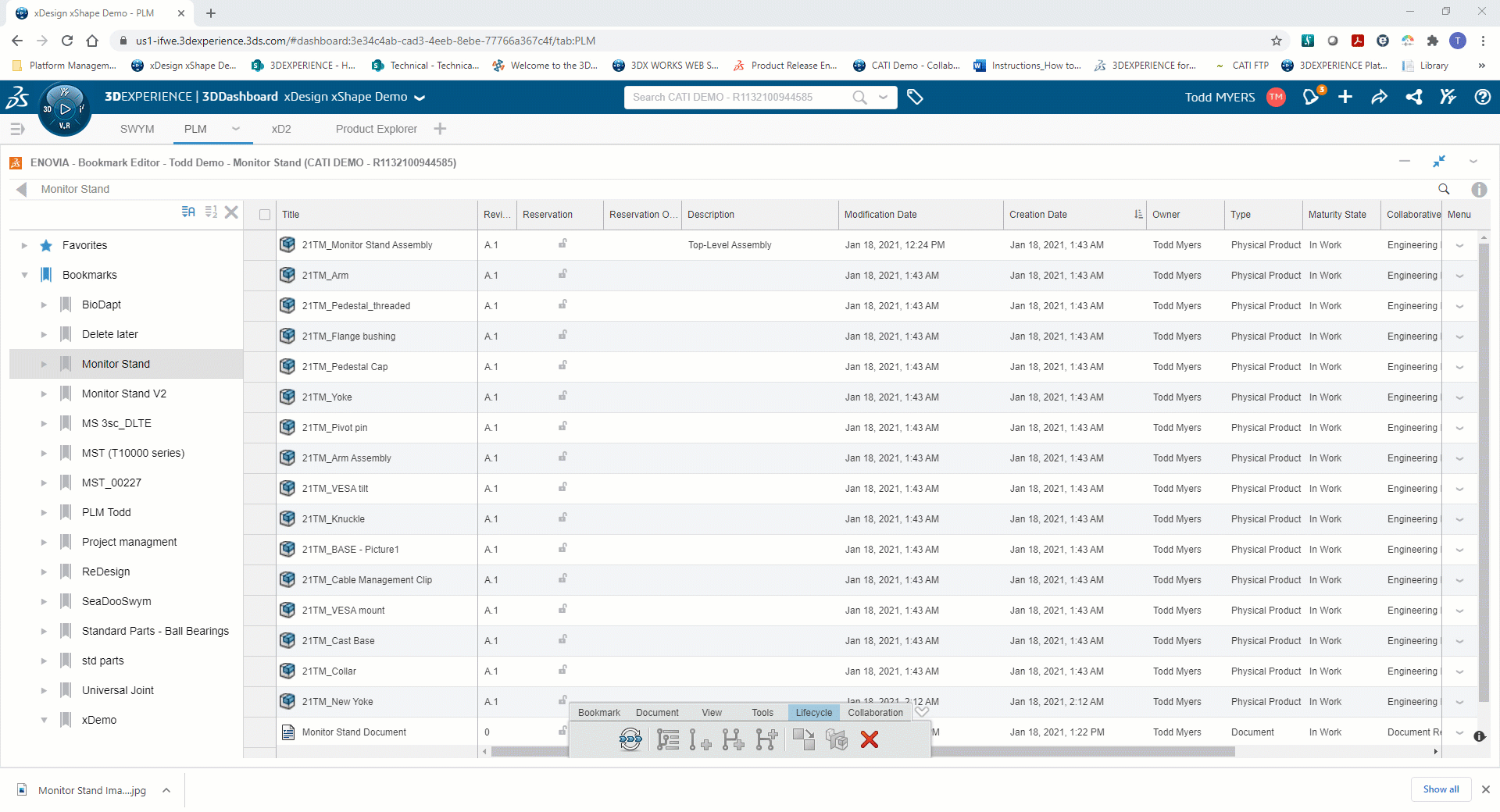The width and height of the screenshot is (1500, 812).
Task: Open the social network connections icon
Action: click(1413, 97)
